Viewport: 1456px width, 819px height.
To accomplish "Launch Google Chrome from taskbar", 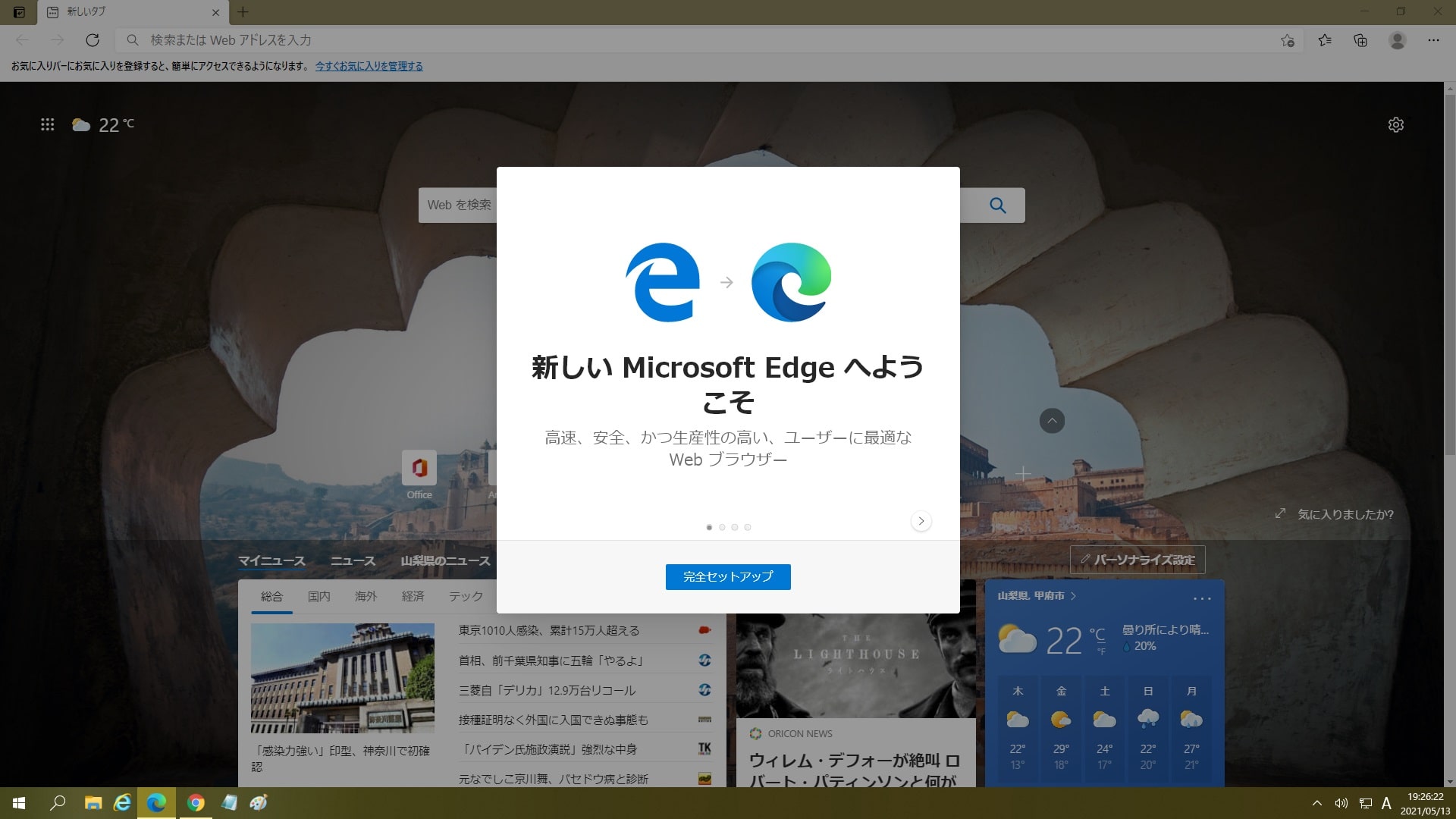I will click(x=196, y=803).
